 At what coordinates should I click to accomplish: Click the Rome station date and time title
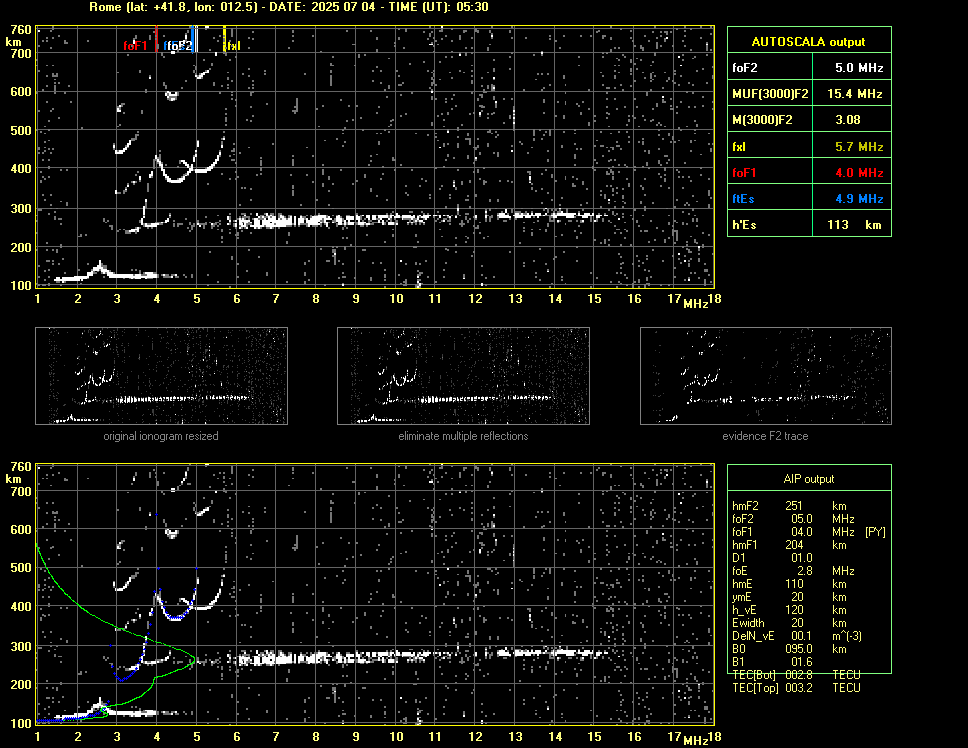(288, 7)
